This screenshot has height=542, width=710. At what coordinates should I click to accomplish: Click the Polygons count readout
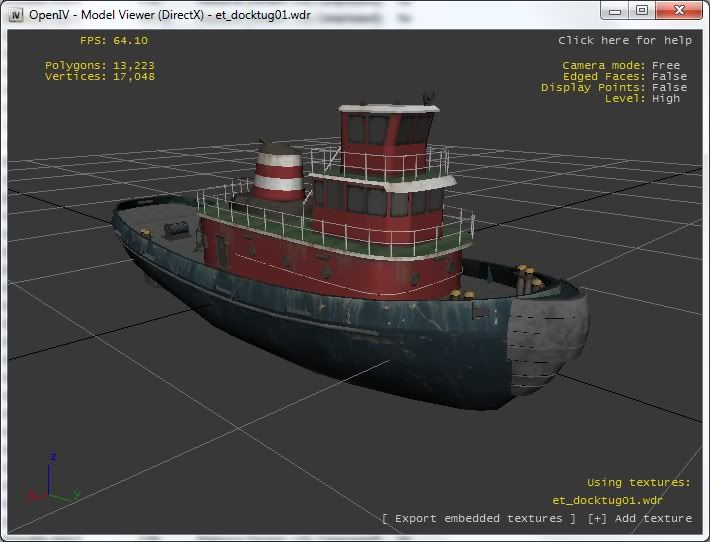point(99,65)
